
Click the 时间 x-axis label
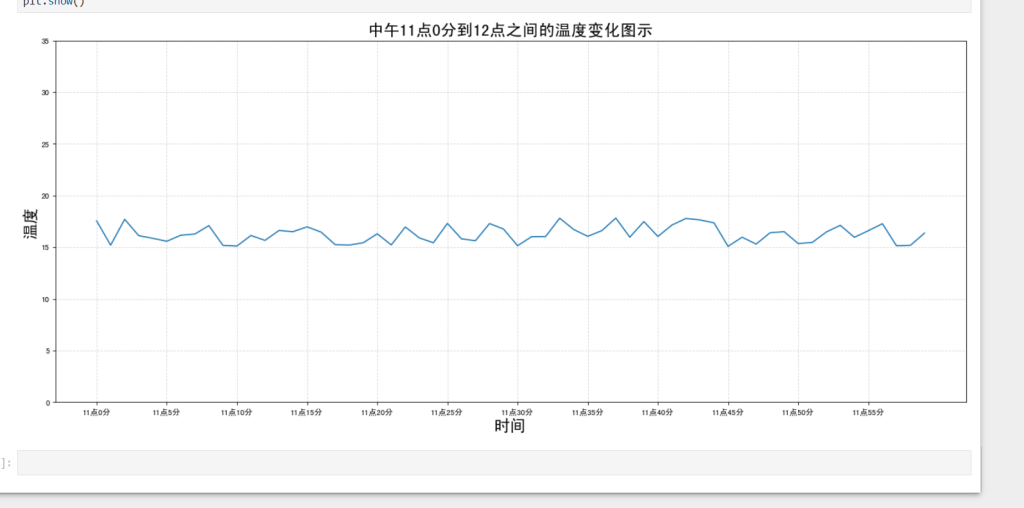tap(510, 427)
